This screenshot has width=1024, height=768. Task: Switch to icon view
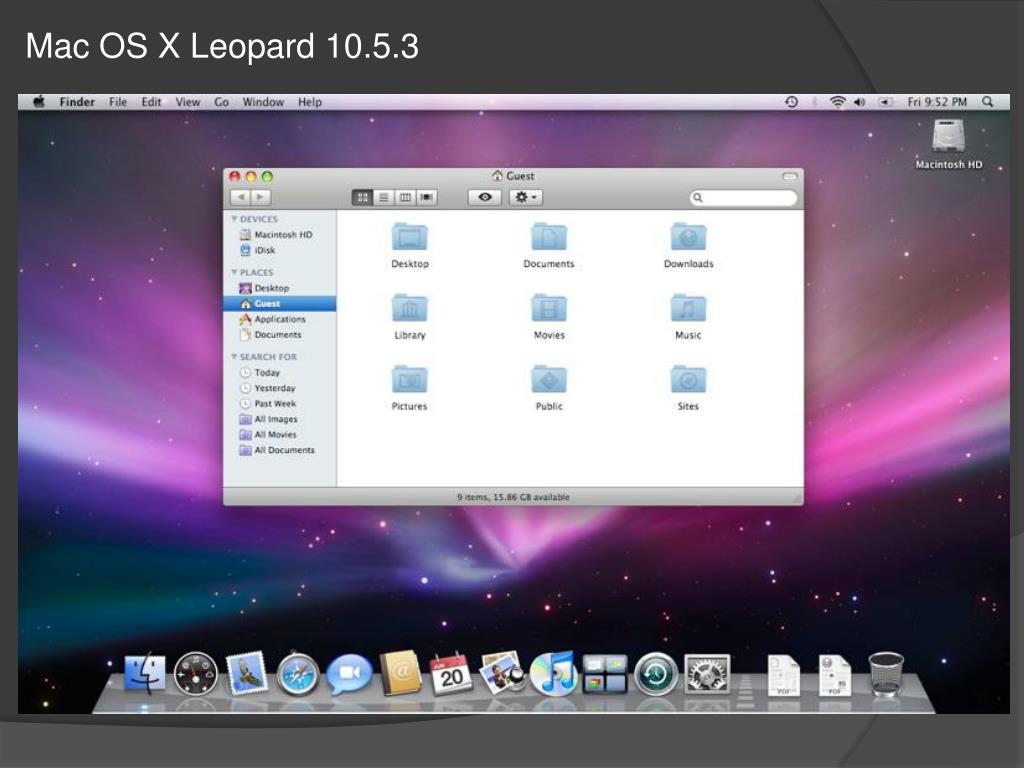click(362, 197)
